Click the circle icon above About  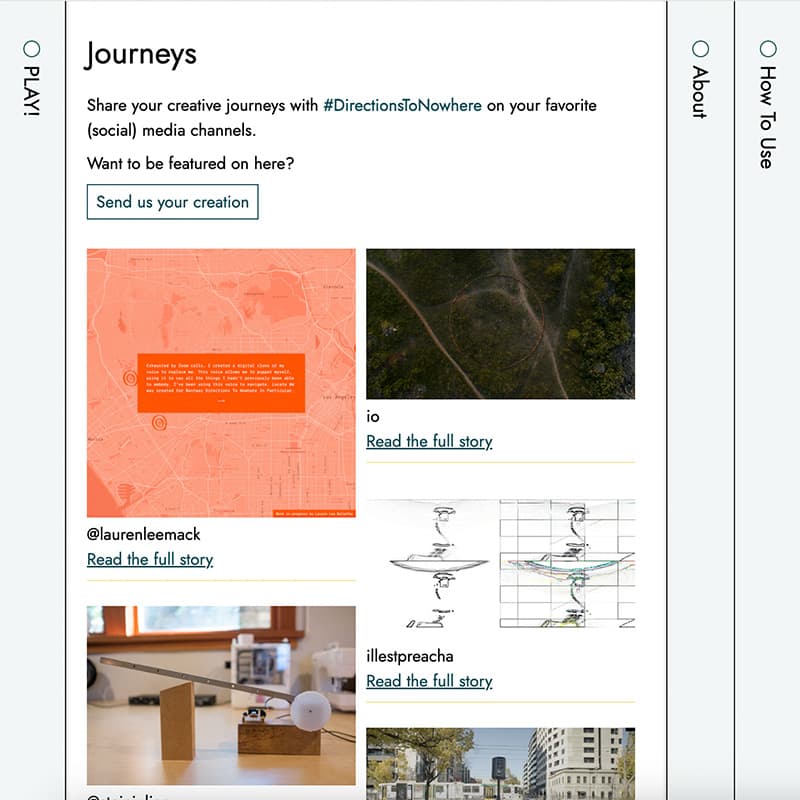700,48
